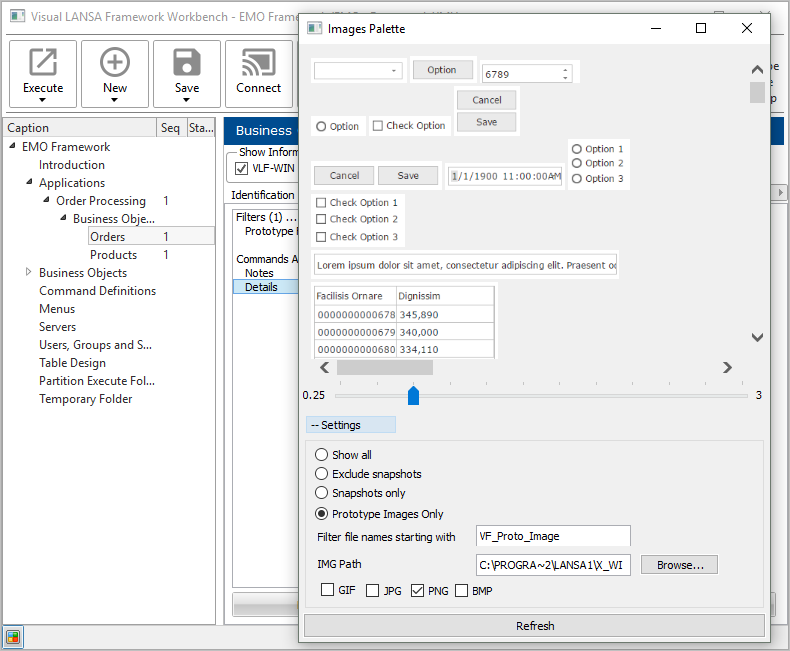Select Command Definitions tree item
Viewport: 790px width, 651px height.
[x=98, y=291]
